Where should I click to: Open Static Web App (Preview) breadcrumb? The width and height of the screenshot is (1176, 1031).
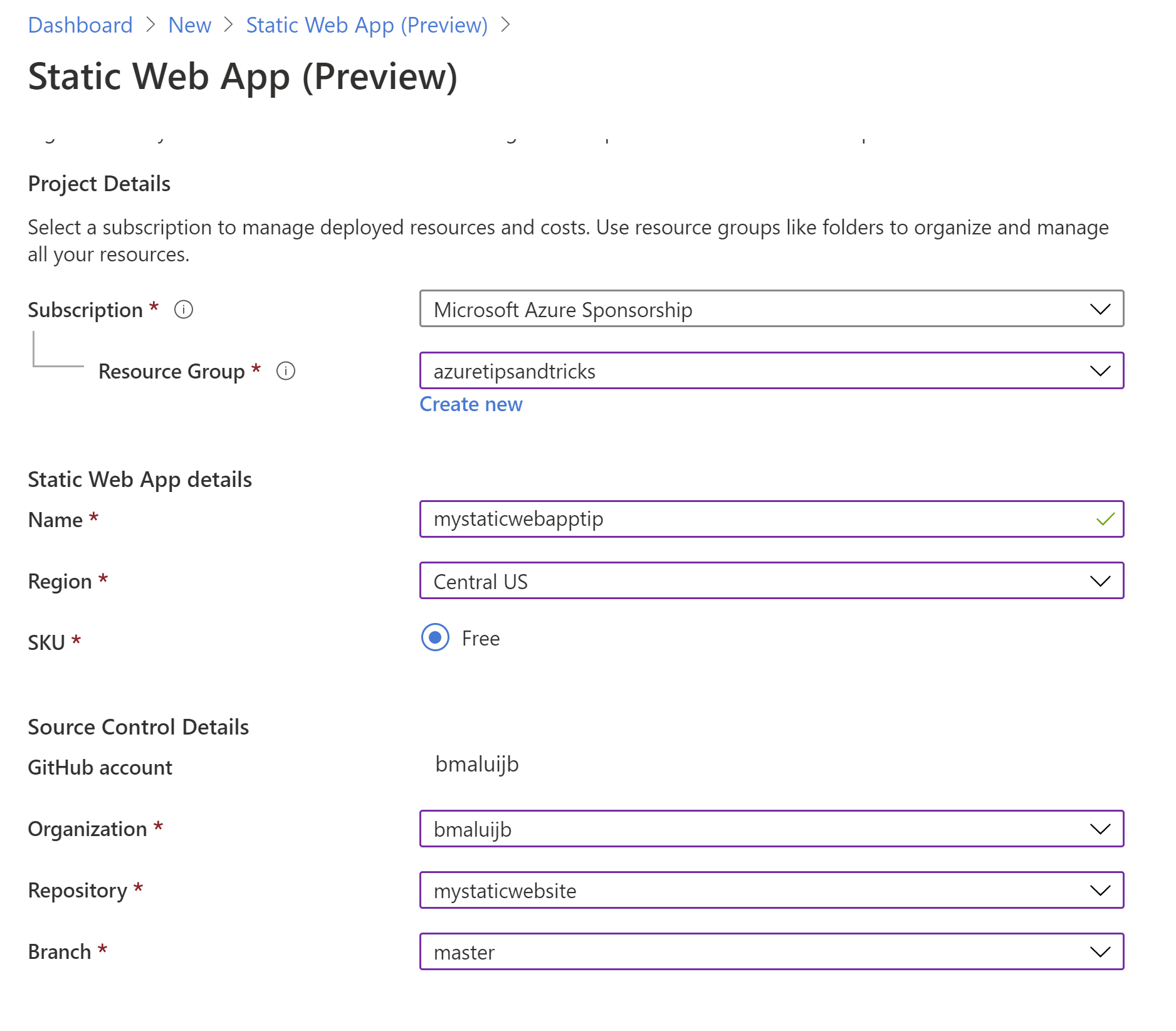(367, 25)
